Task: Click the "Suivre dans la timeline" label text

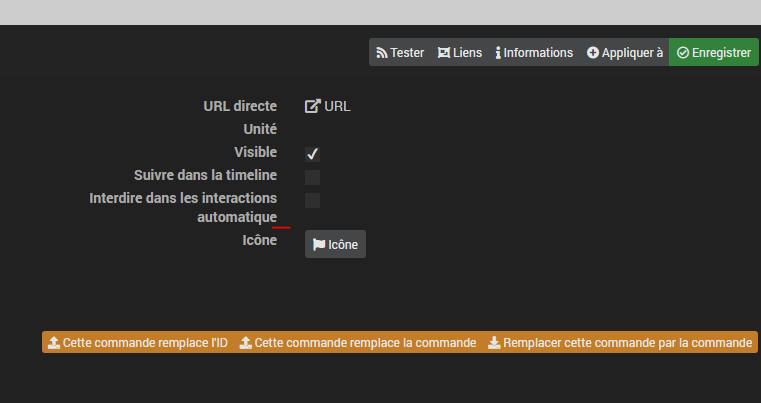Action: coord(205,175)
